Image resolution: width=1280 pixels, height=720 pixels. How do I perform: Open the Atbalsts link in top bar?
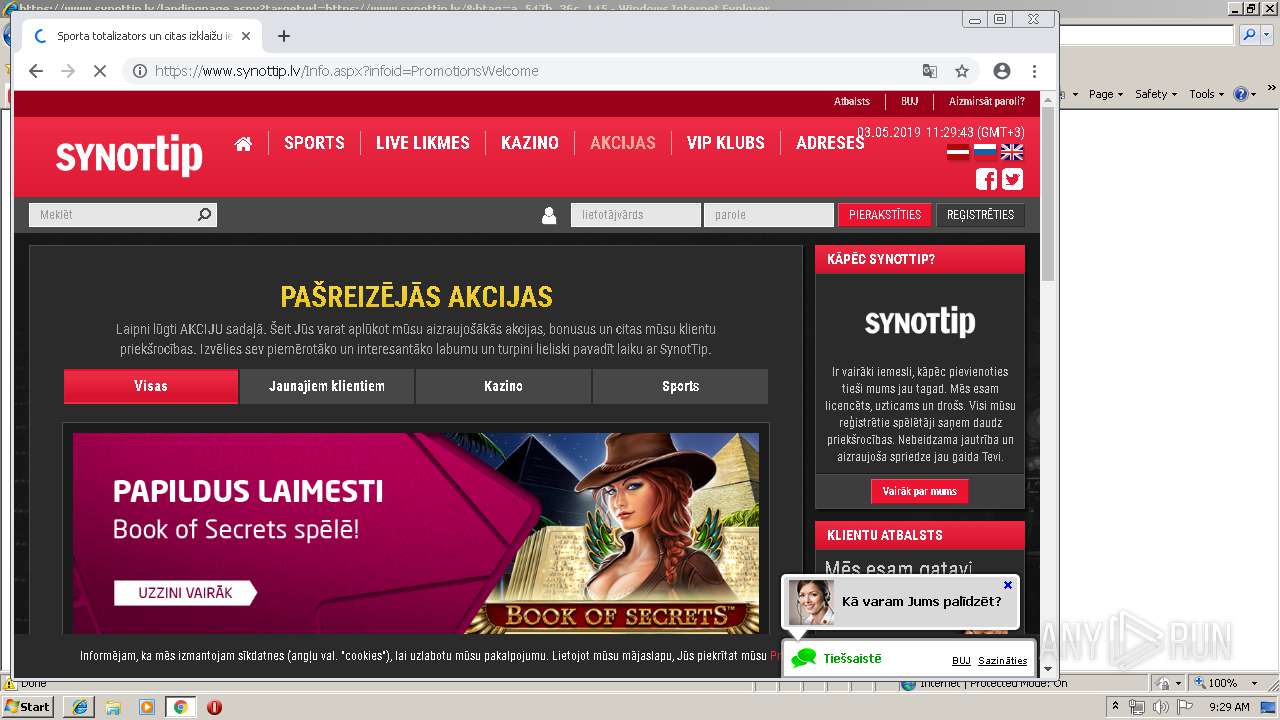(852, 102)
